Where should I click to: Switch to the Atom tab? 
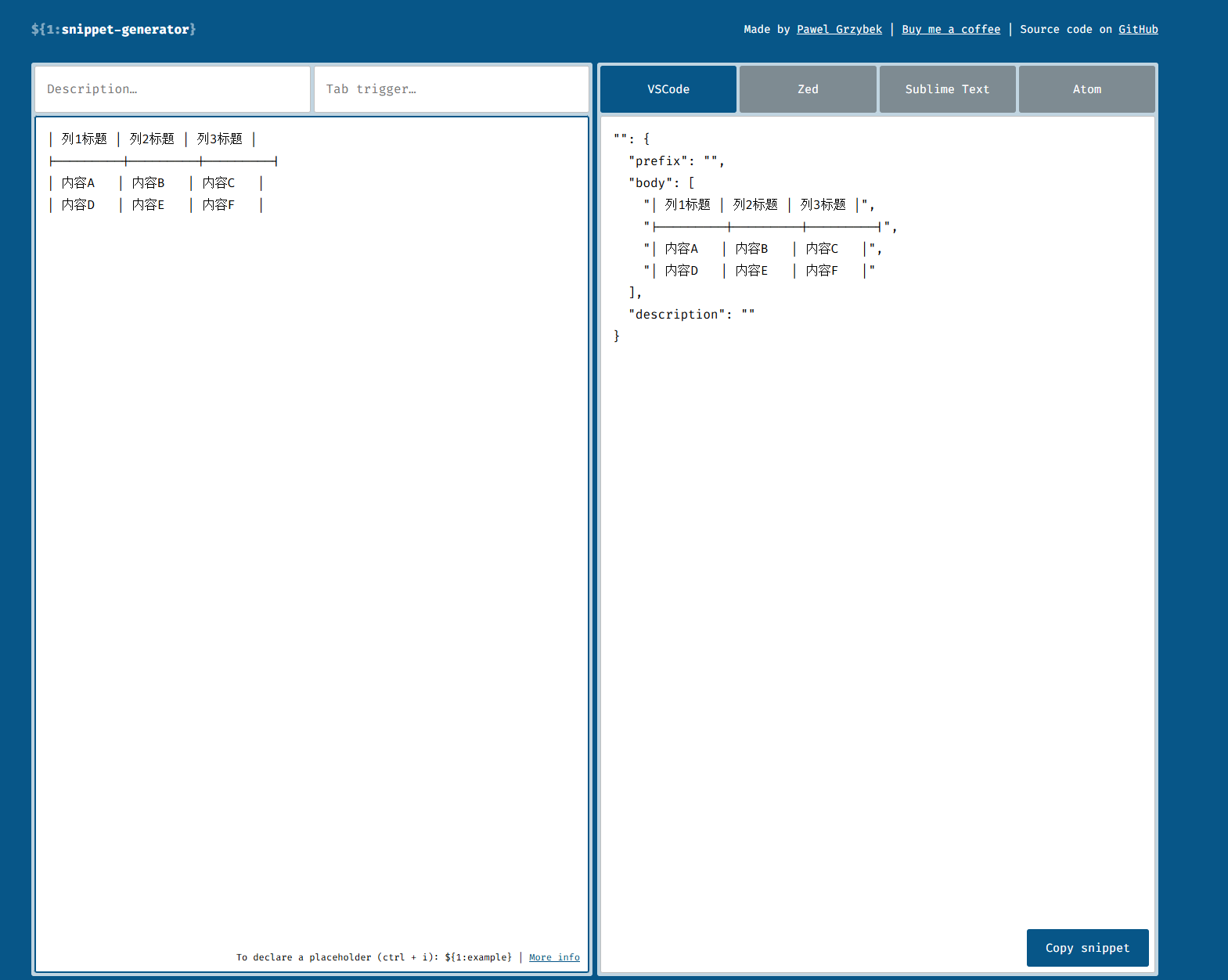click(x=1087, y=89)
